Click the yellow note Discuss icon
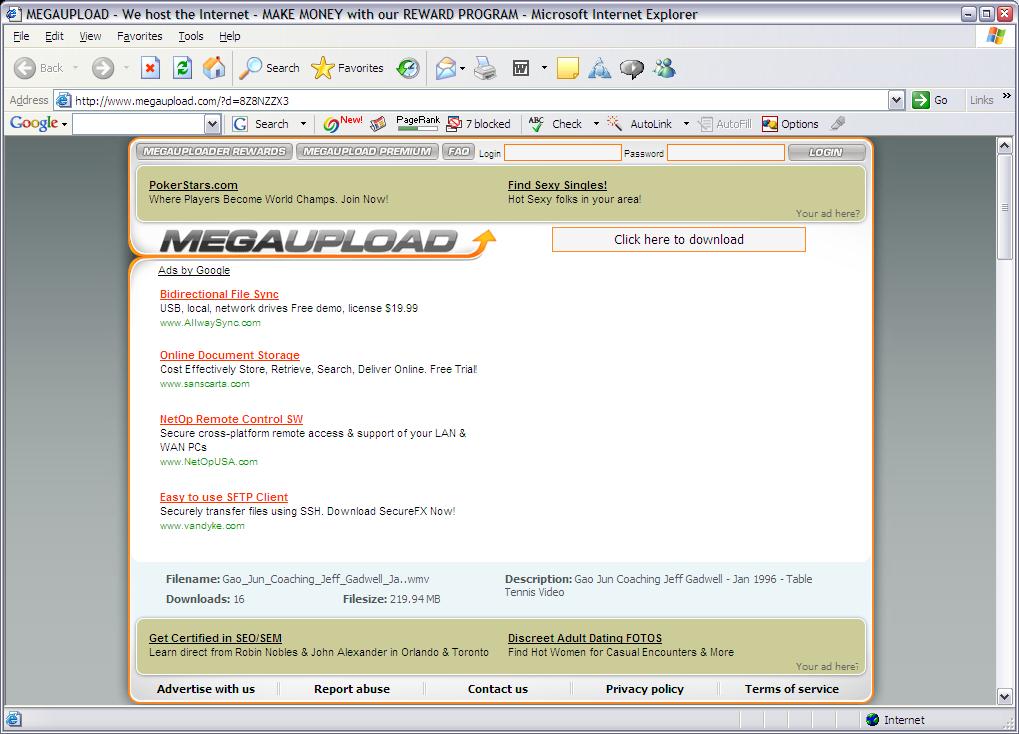The height and width of the screenshot is (734, 1019). pos(567,68)
